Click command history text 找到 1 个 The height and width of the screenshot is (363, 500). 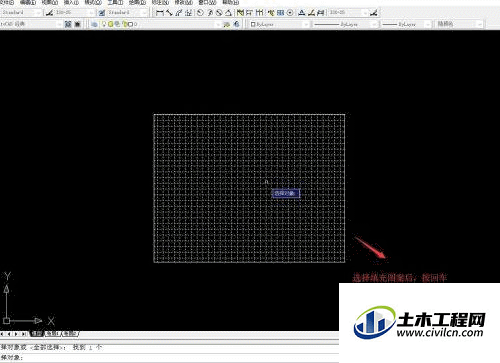87,347
